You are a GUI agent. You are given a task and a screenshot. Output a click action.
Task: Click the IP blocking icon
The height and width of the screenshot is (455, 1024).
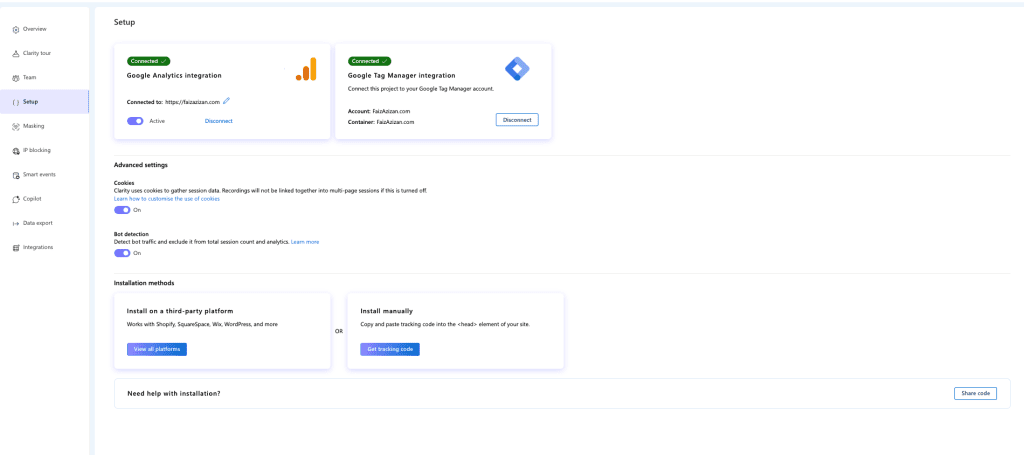point(16,151)
